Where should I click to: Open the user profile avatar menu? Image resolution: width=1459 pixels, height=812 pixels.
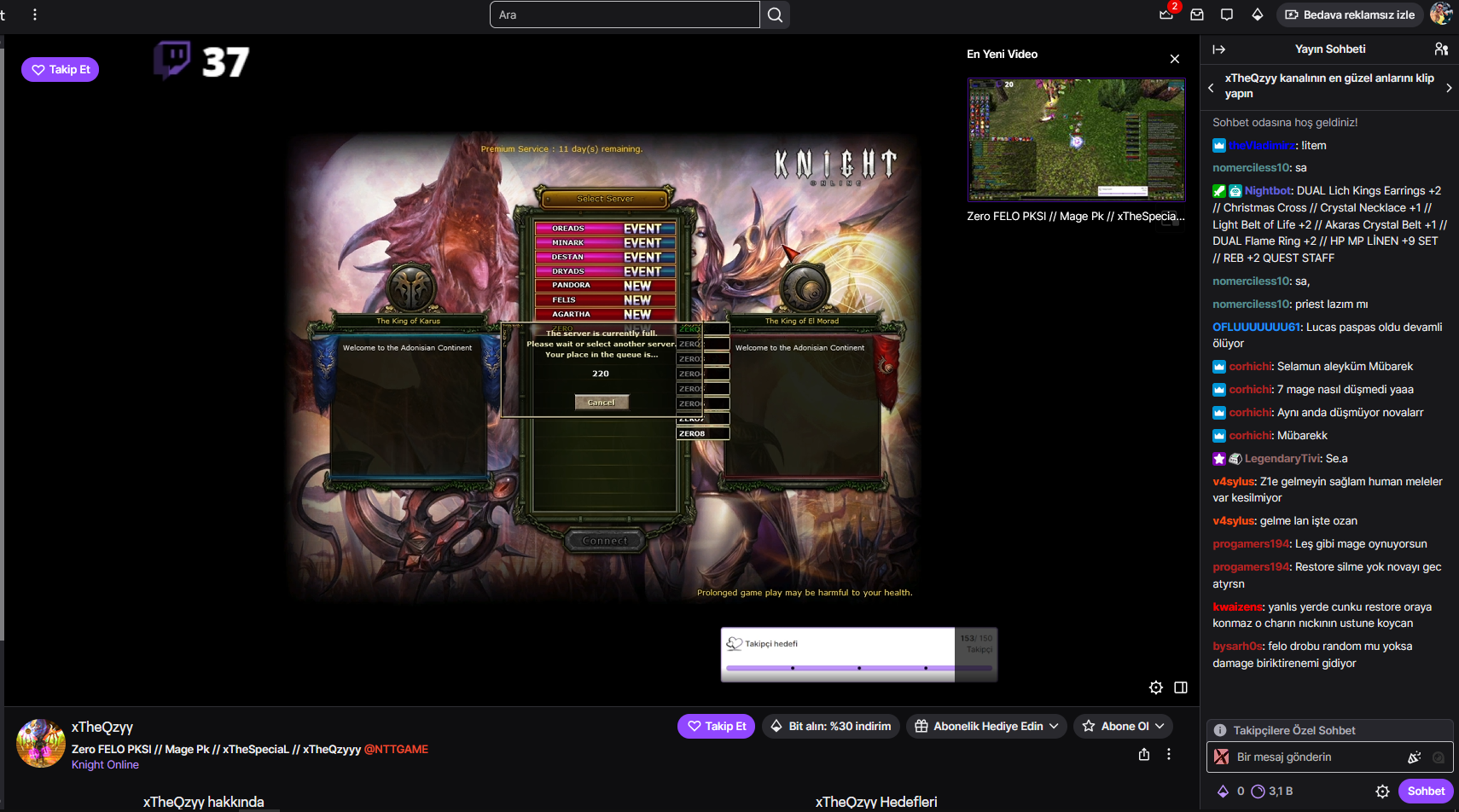point(1441,14)
